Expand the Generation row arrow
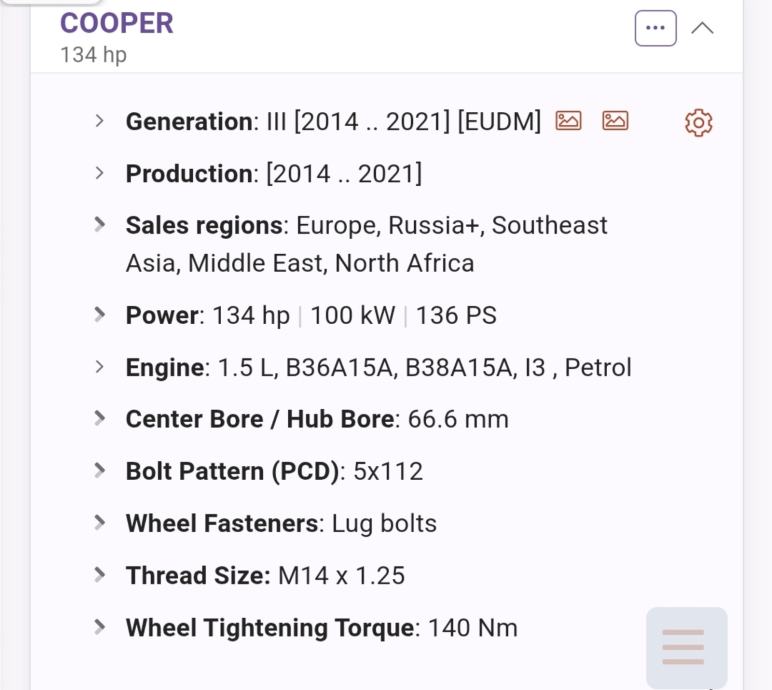The width and height of the screenshot is (772, 690). (x=99, y=121)
